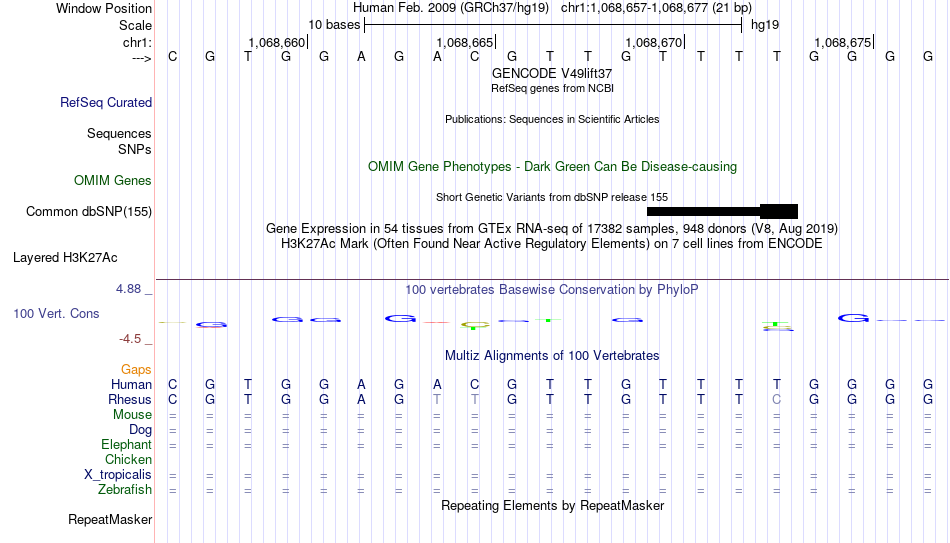Click the hg19 assembly label by scale
This screenshot has width=950, height=543.
tap(765, 25)
